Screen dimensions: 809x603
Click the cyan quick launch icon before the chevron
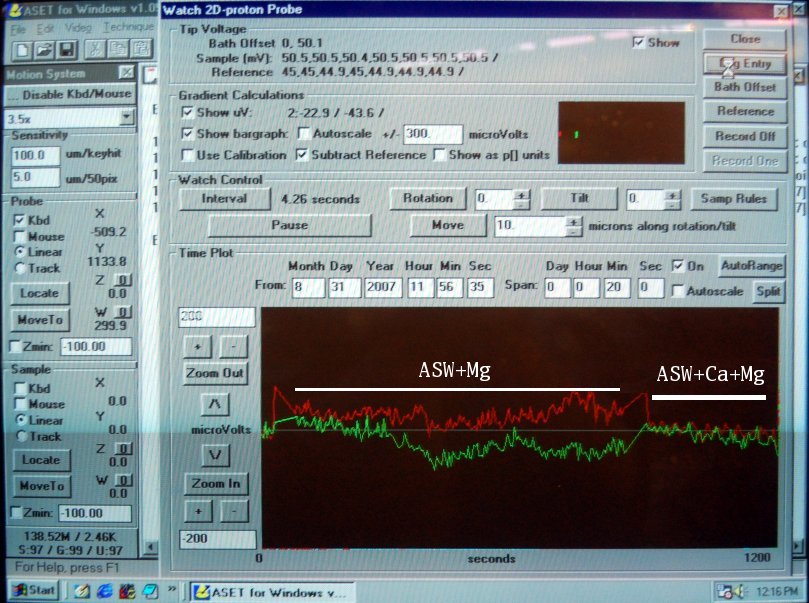coord(150,591)
